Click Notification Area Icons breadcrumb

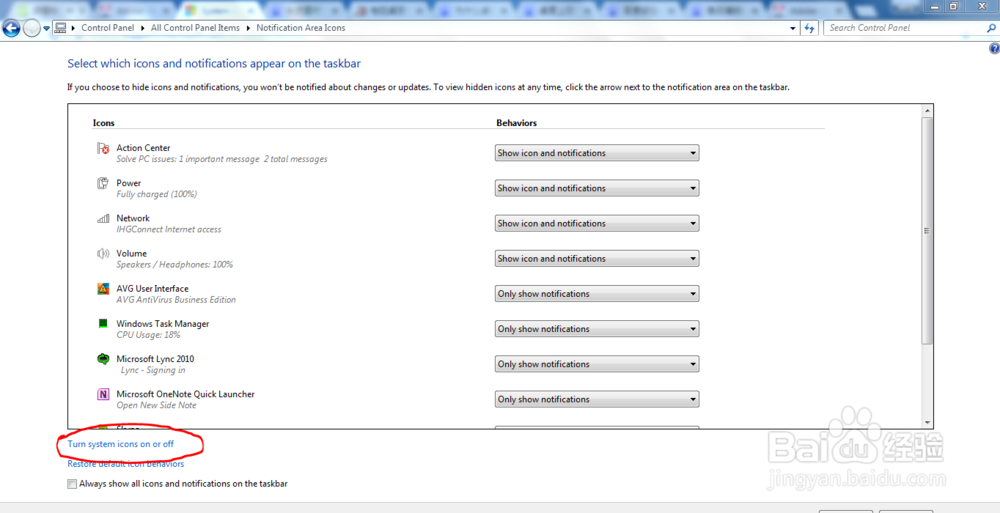300,28
